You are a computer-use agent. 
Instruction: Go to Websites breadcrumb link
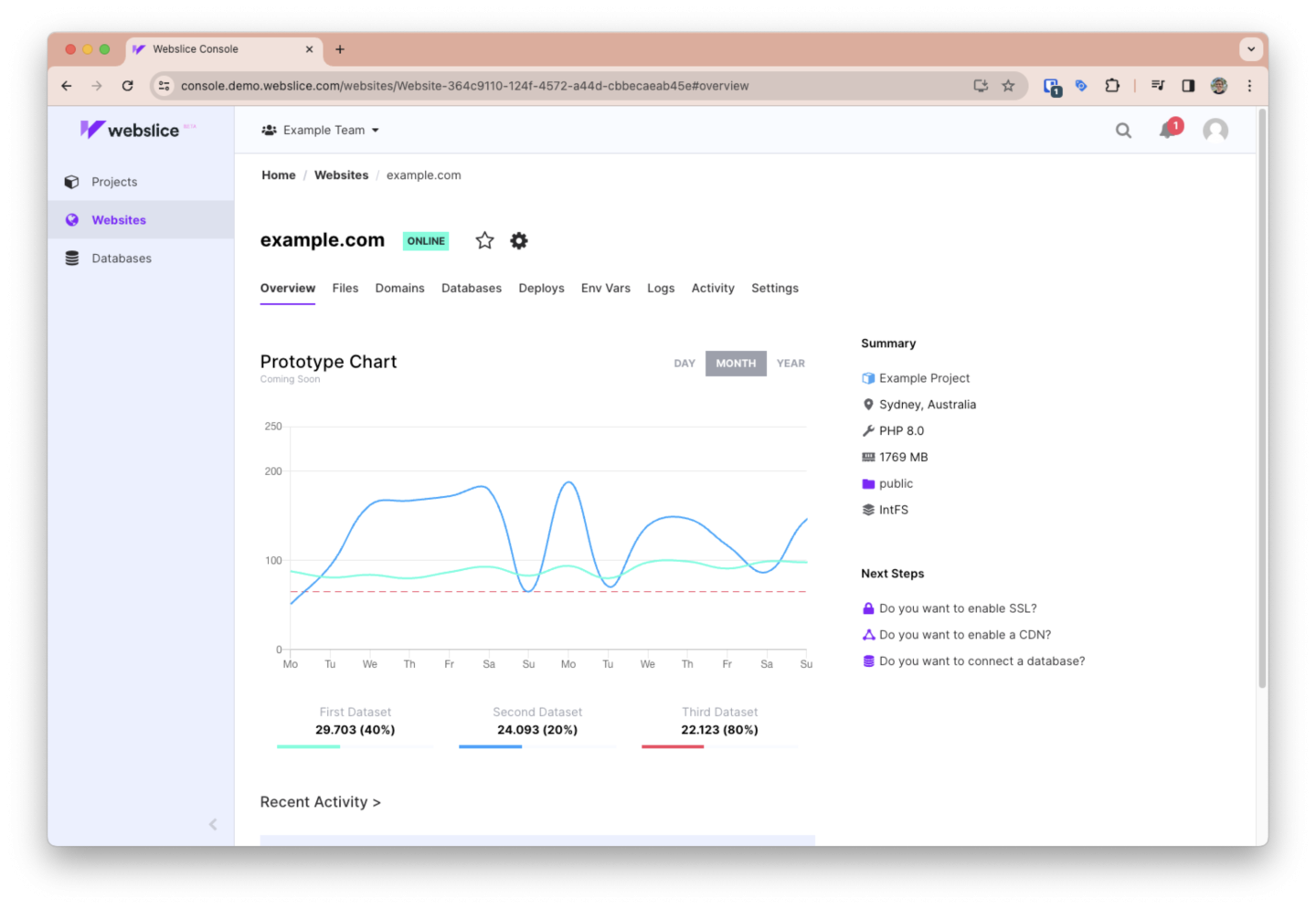click(x=341, y=175)
